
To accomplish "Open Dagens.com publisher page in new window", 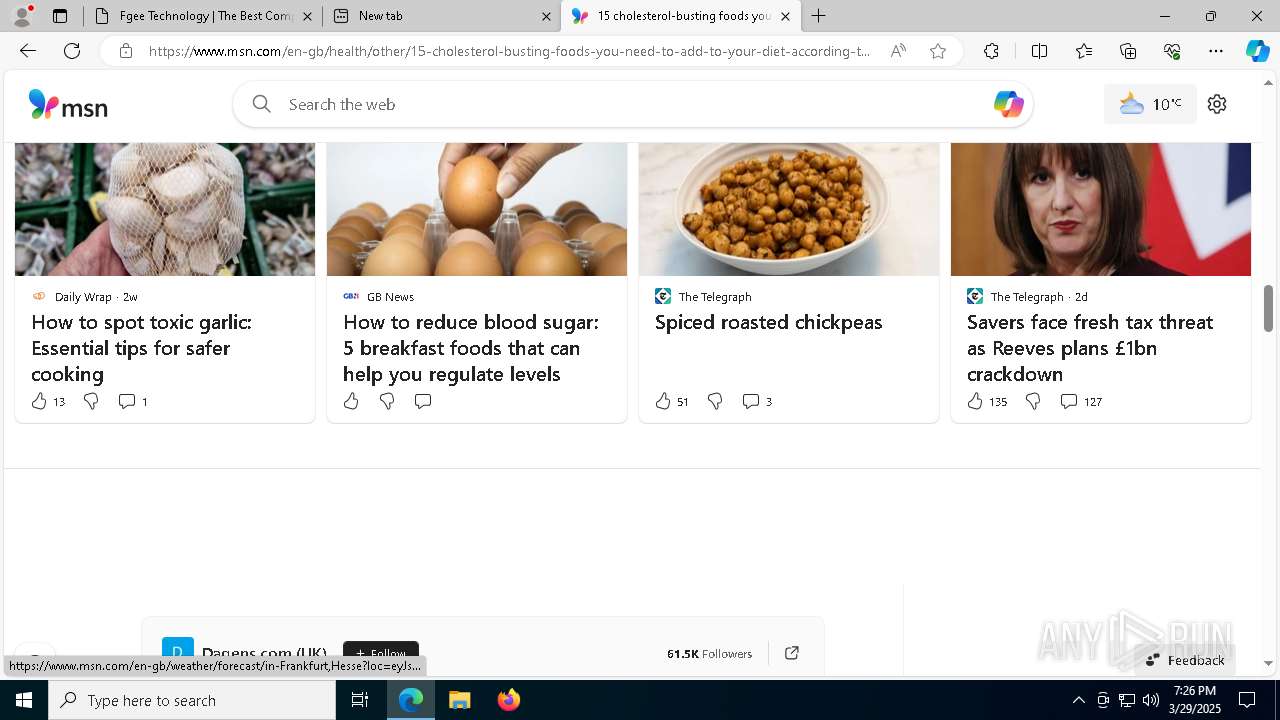I will [x=792, y=653].
